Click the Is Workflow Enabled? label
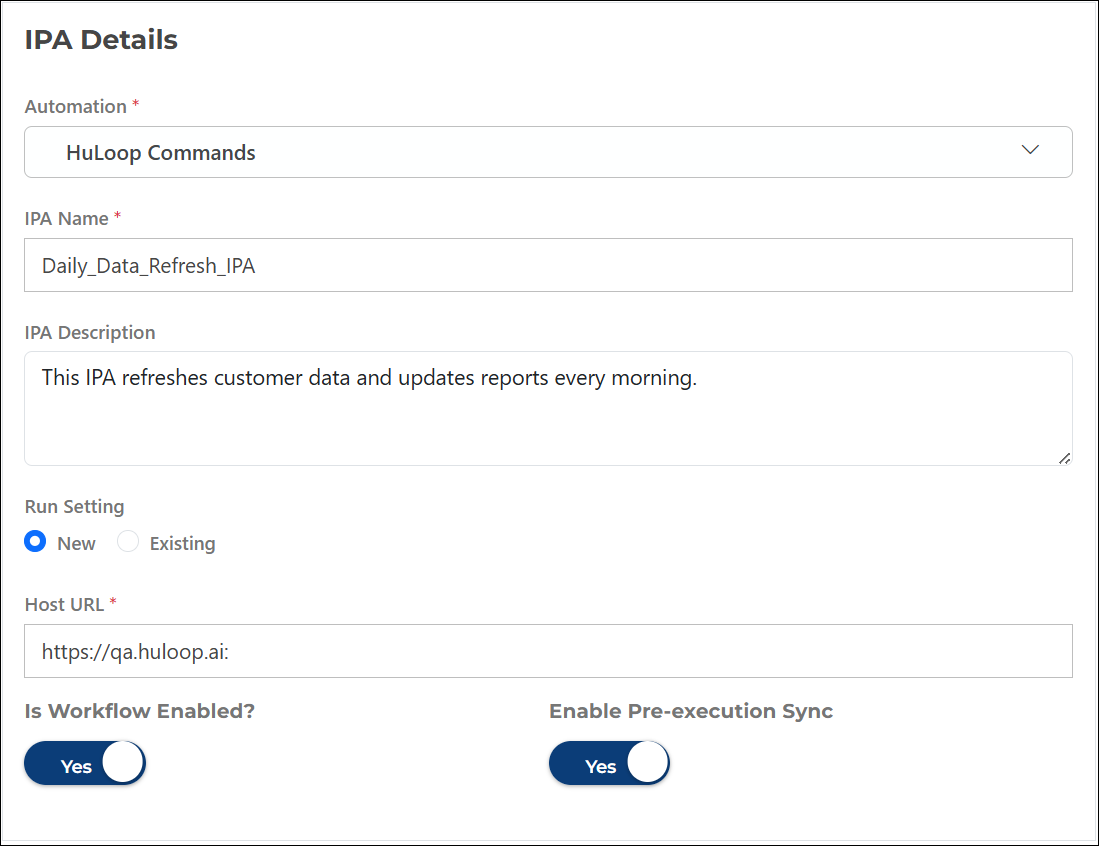 click(140, 712)
